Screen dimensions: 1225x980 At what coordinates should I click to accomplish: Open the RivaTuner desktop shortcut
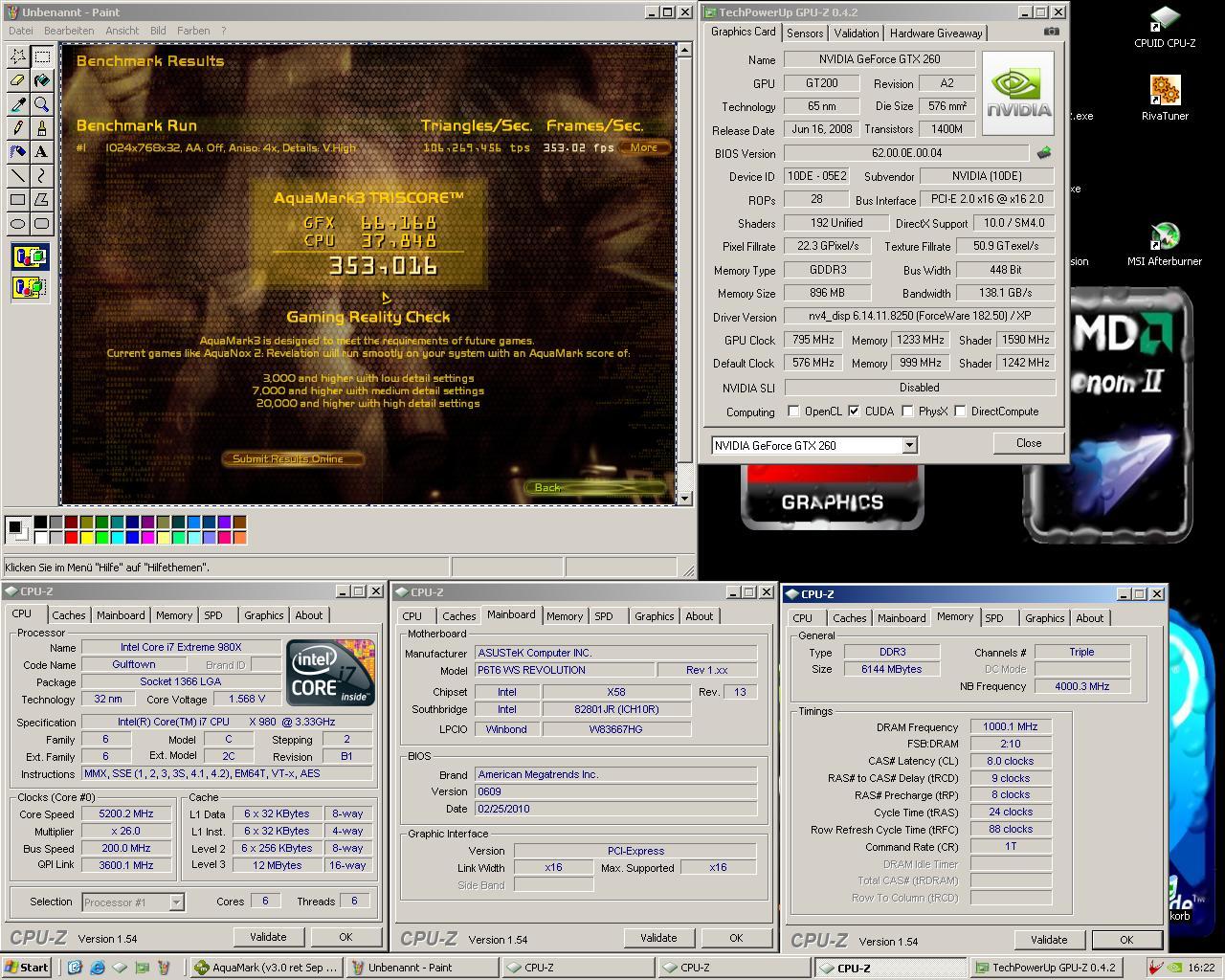coord(1165,99)
